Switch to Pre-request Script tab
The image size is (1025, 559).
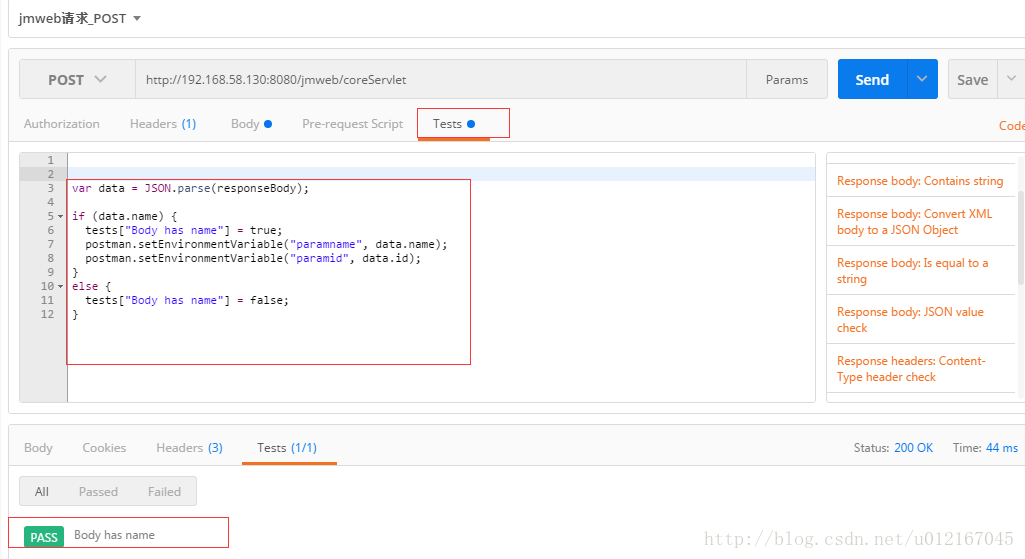pos(352,124)
